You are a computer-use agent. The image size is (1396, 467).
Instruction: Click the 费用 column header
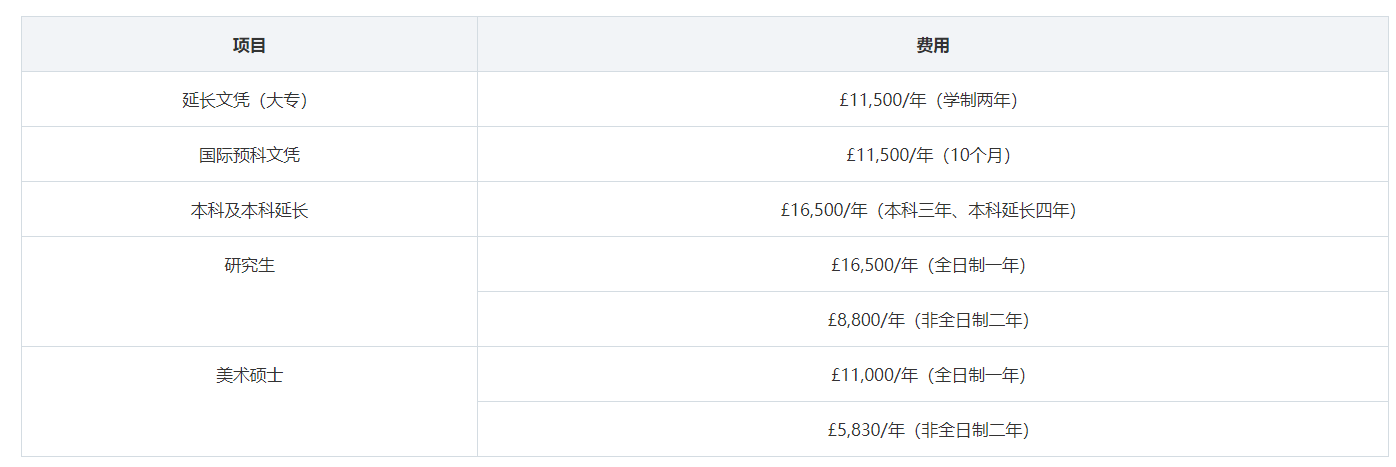pyautogui.click(x=932, y=45)
